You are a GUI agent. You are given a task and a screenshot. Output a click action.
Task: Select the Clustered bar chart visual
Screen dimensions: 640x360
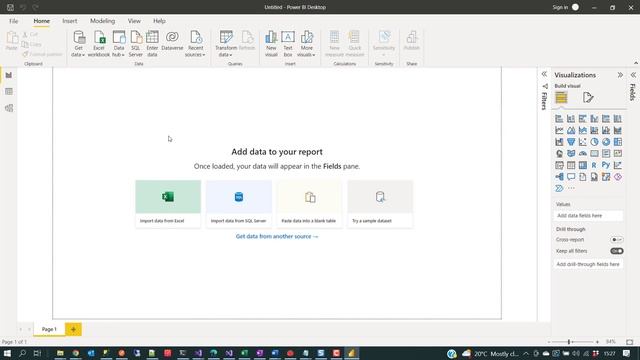582,119
